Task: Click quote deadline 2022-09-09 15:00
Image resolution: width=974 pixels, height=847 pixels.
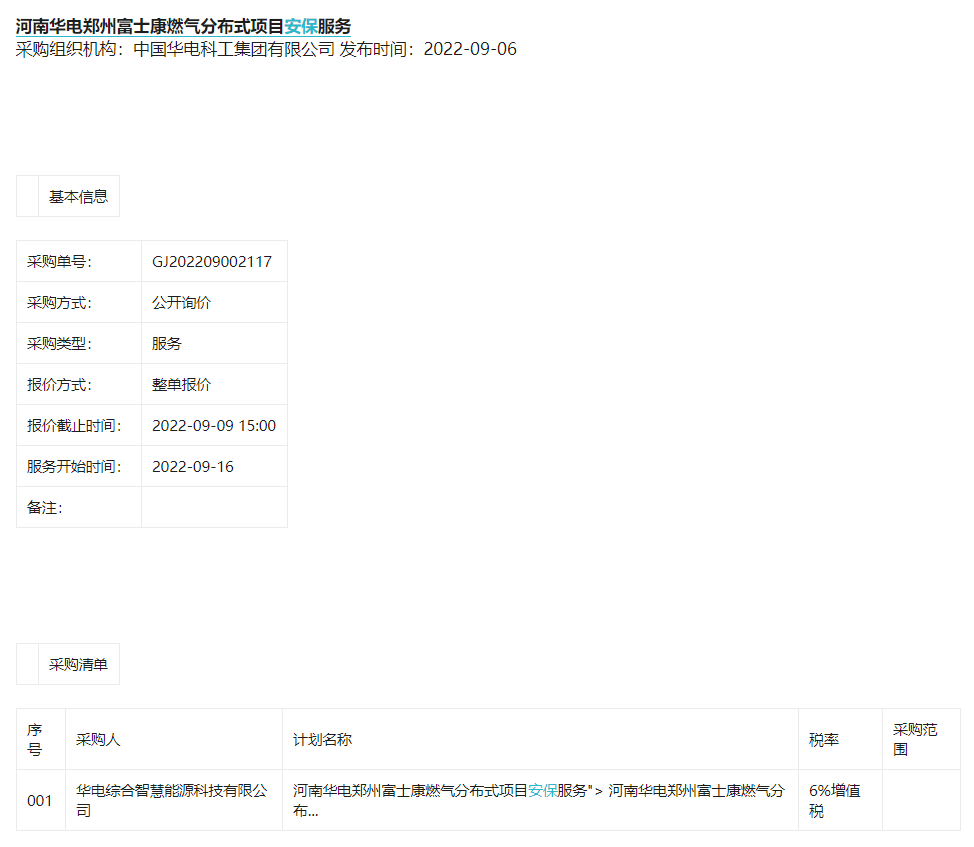Action: tap(213, 426)
